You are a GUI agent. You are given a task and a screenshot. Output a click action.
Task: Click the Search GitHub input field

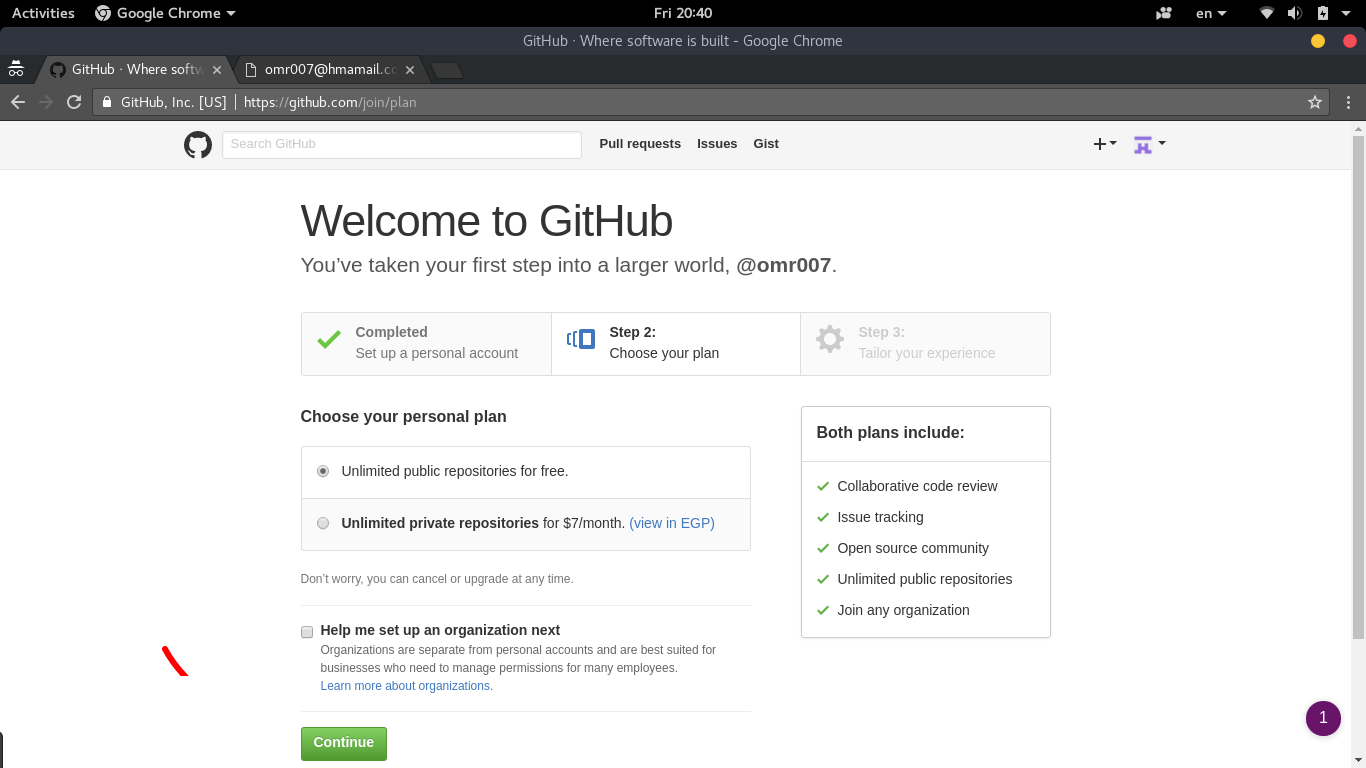401,144
